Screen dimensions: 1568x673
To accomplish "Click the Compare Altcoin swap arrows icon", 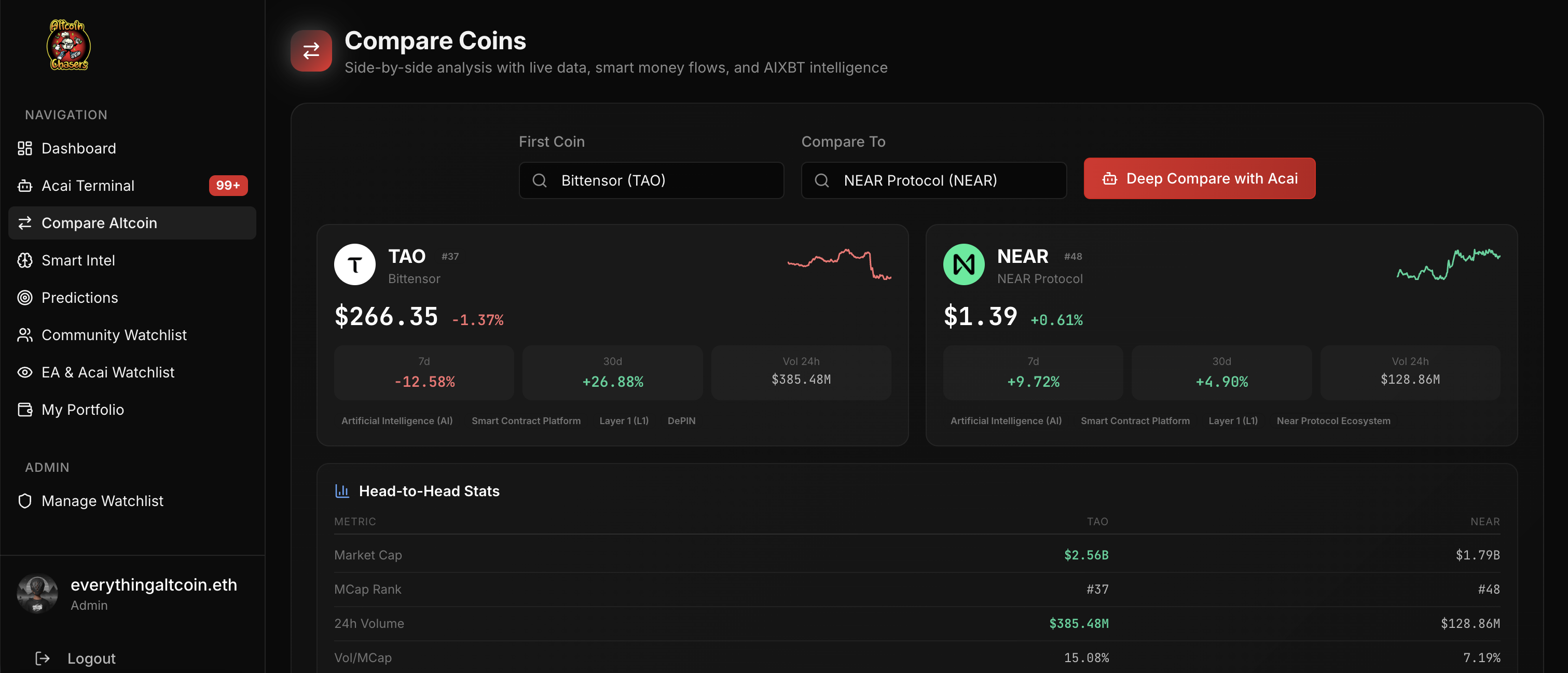I will (x=25, y=223).
